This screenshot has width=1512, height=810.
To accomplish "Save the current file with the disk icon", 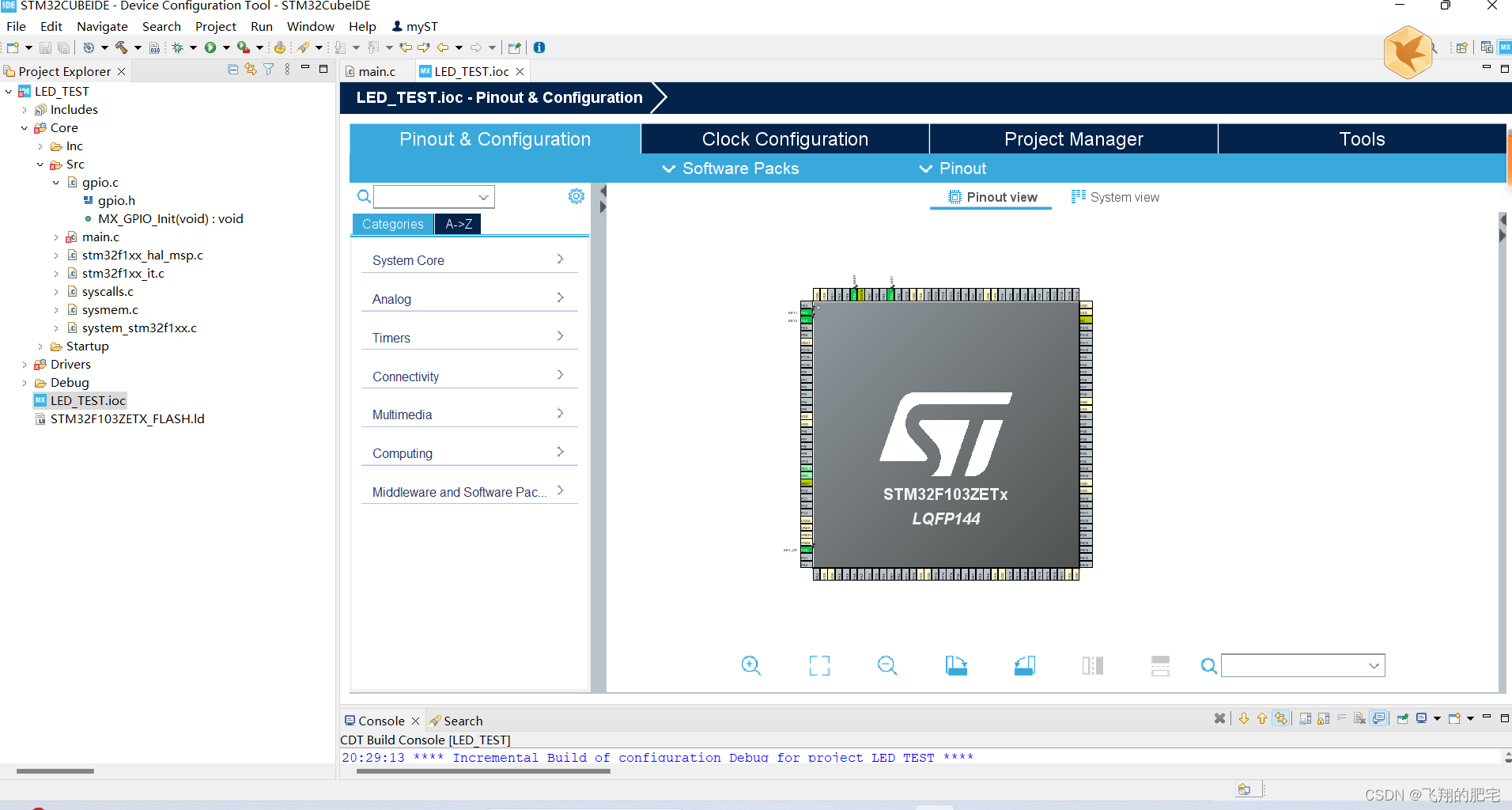I will [45, 47].
